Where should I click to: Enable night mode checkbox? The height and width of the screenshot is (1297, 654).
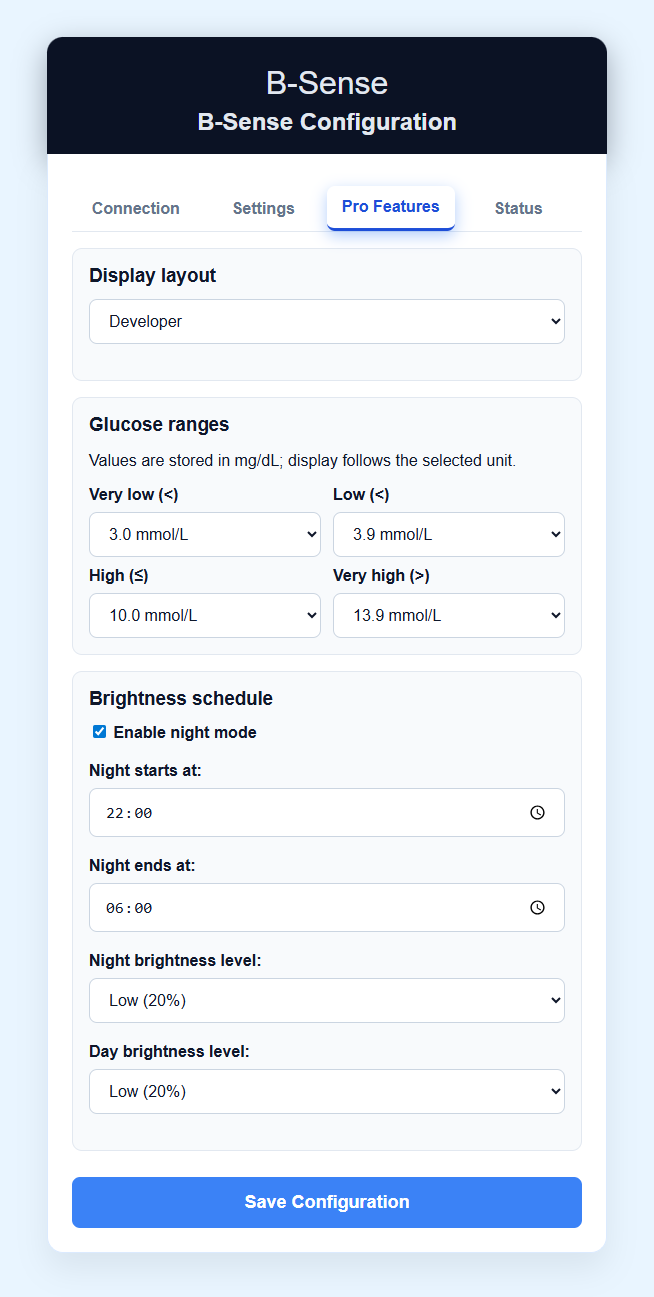99,731
